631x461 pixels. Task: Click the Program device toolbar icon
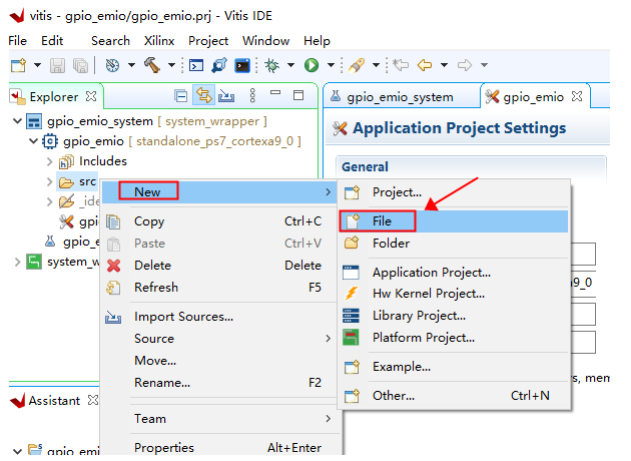tap(219, 65)
